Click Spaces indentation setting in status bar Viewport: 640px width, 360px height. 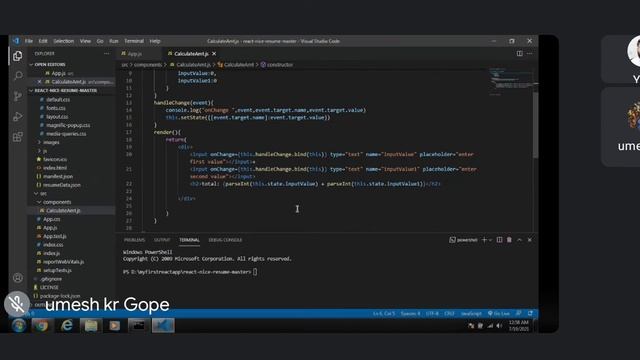pos(410,314)
